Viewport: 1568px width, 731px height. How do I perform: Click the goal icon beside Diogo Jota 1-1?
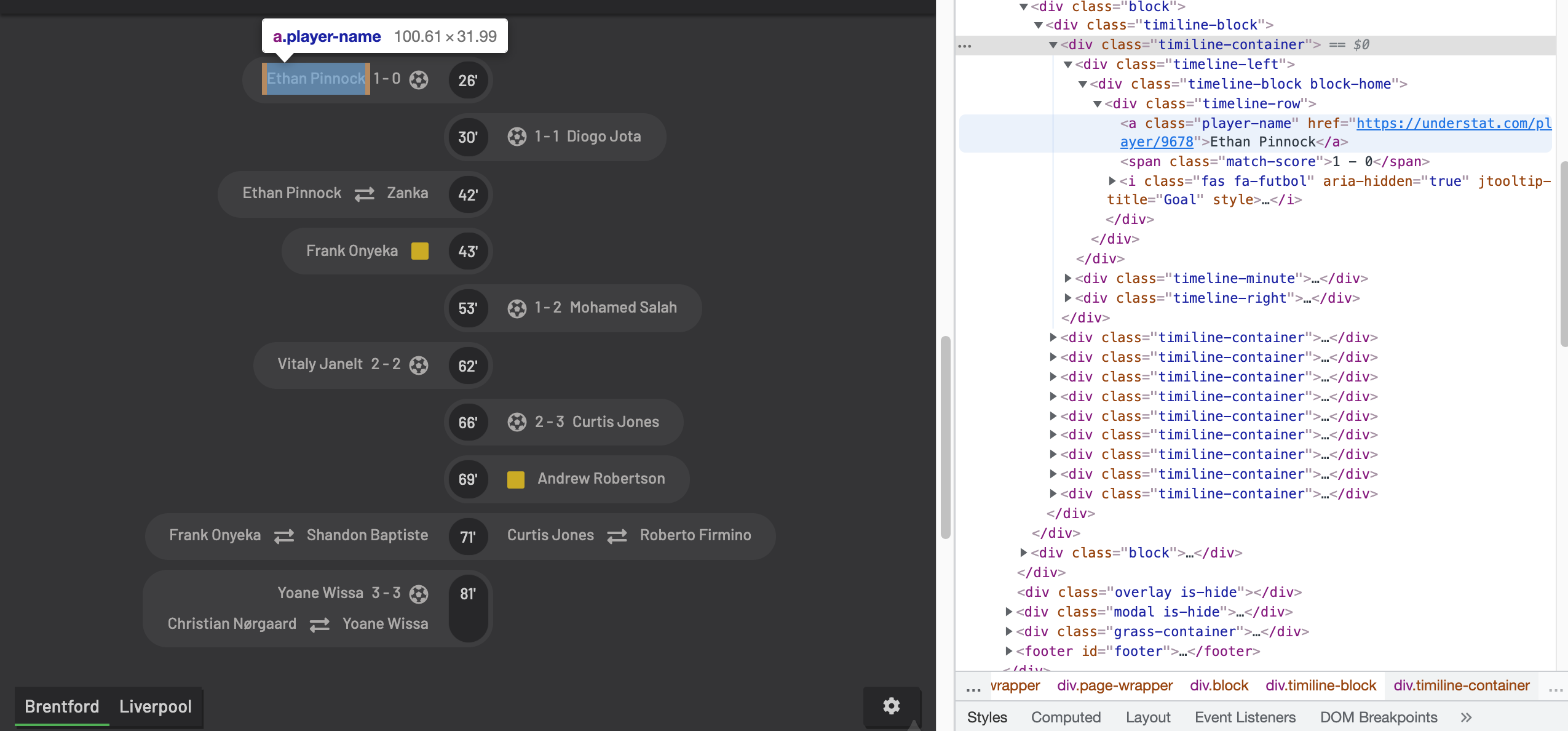pyautogui.click(x=517, y=137)
